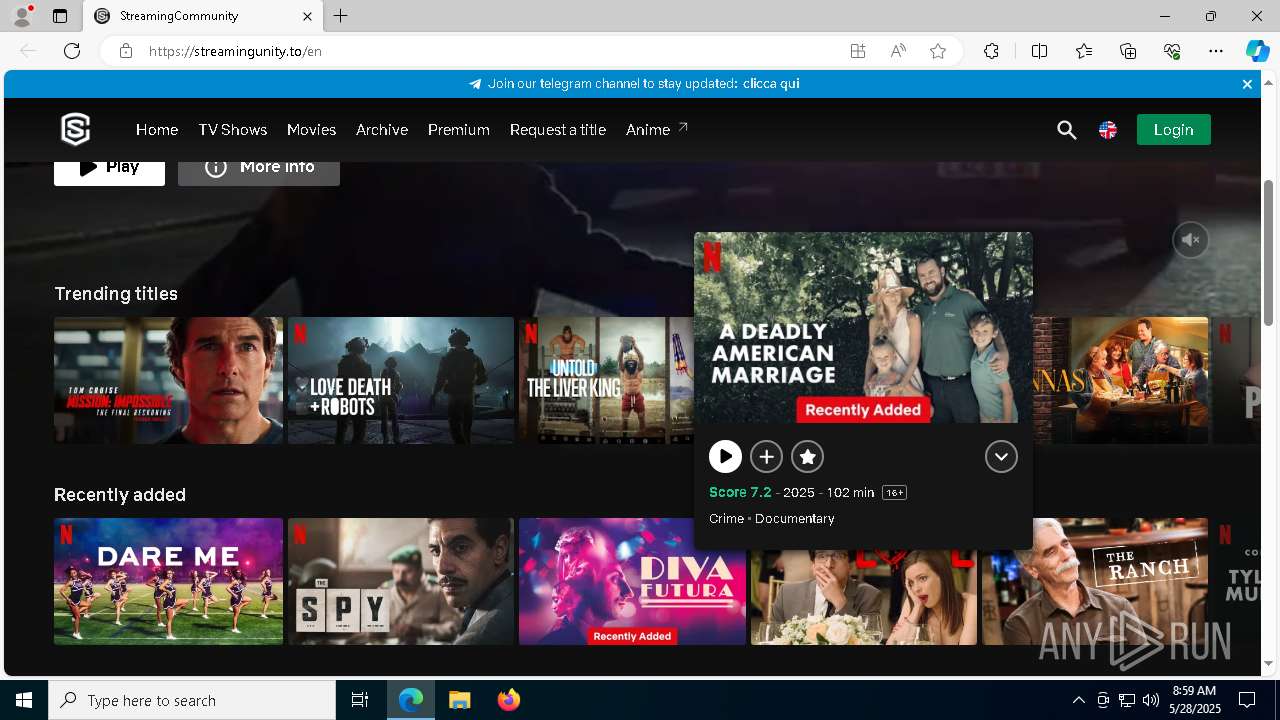Open the Dare Me thumbnail
The image size is (1280, 720).
click(x=168, y=581)
